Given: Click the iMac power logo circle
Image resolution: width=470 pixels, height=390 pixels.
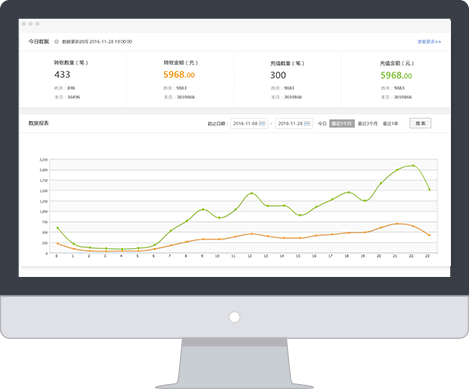Looking at the screenshot, I should click(234, 317).
